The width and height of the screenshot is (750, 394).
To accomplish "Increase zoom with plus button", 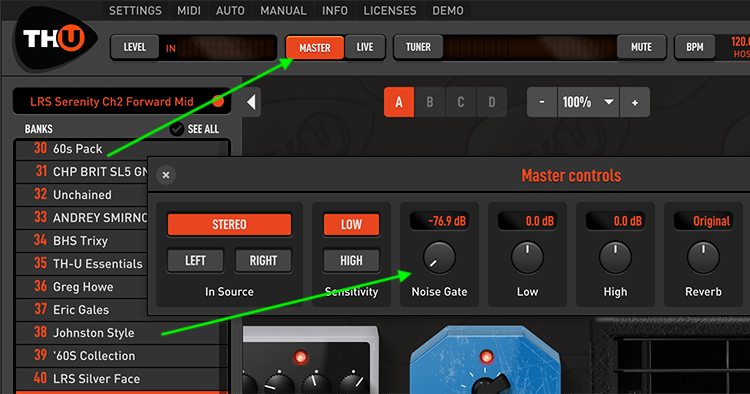I will [635, 102].
